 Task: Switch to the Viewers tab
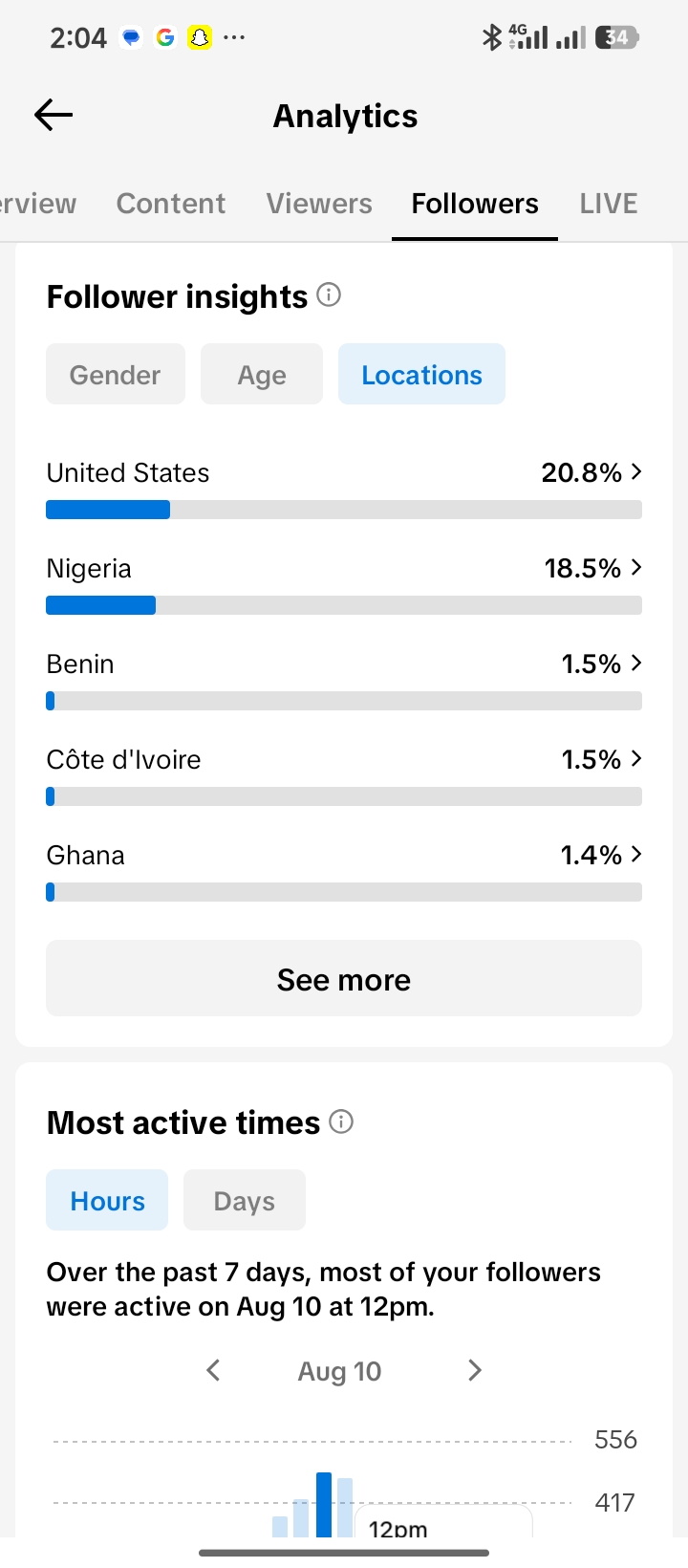[x=319, y=203]
